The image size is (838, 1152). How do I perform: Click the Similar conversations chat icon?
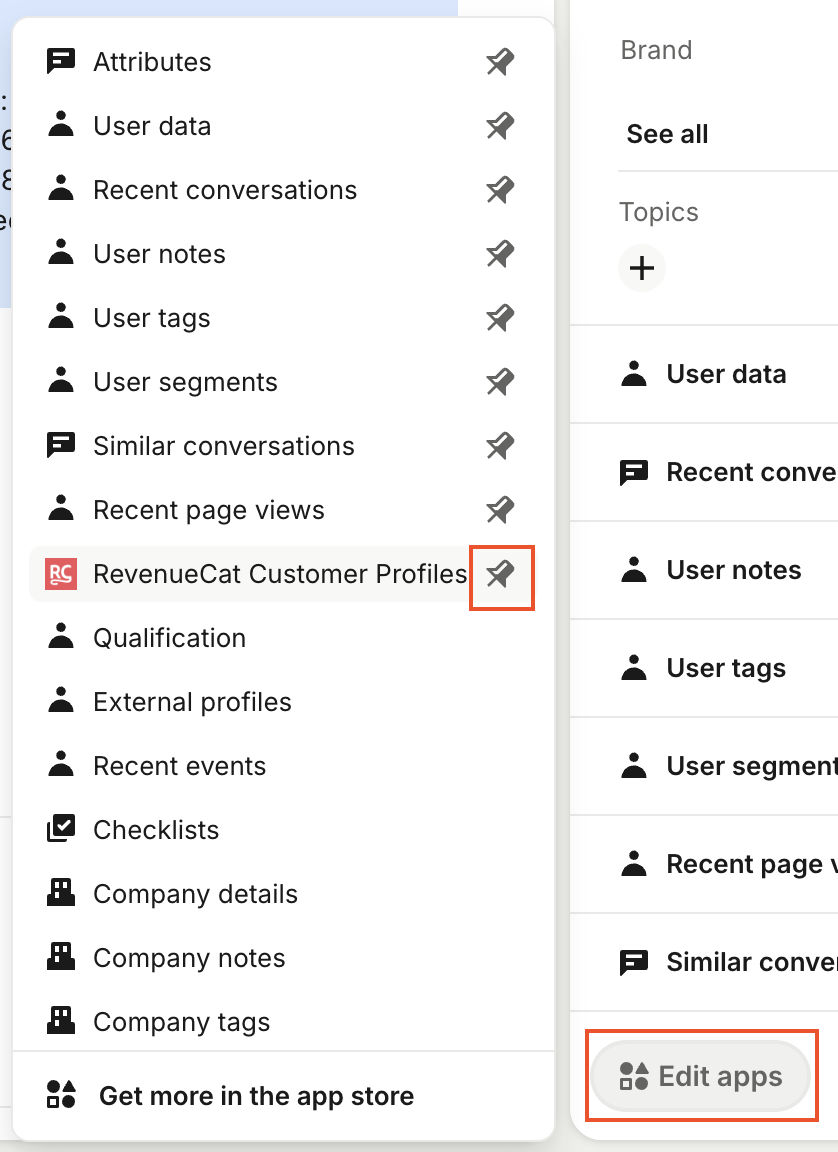point(61,445)
